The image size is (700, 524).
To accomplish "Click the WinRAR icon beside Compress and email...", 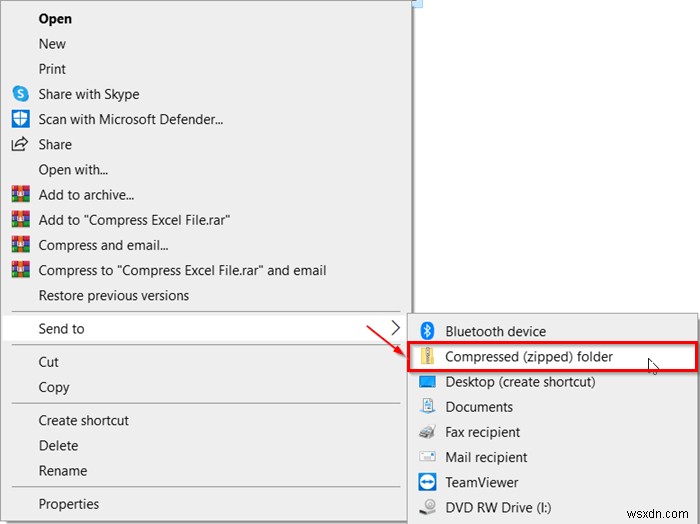I will click(21, 245).
